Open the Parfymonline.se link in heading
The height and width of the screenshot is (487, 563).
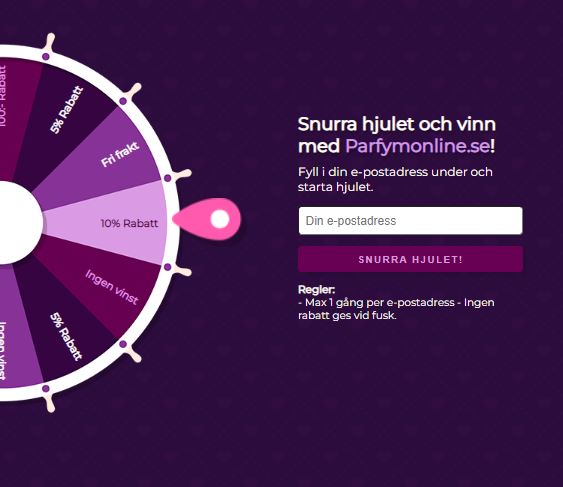point(417,146)
